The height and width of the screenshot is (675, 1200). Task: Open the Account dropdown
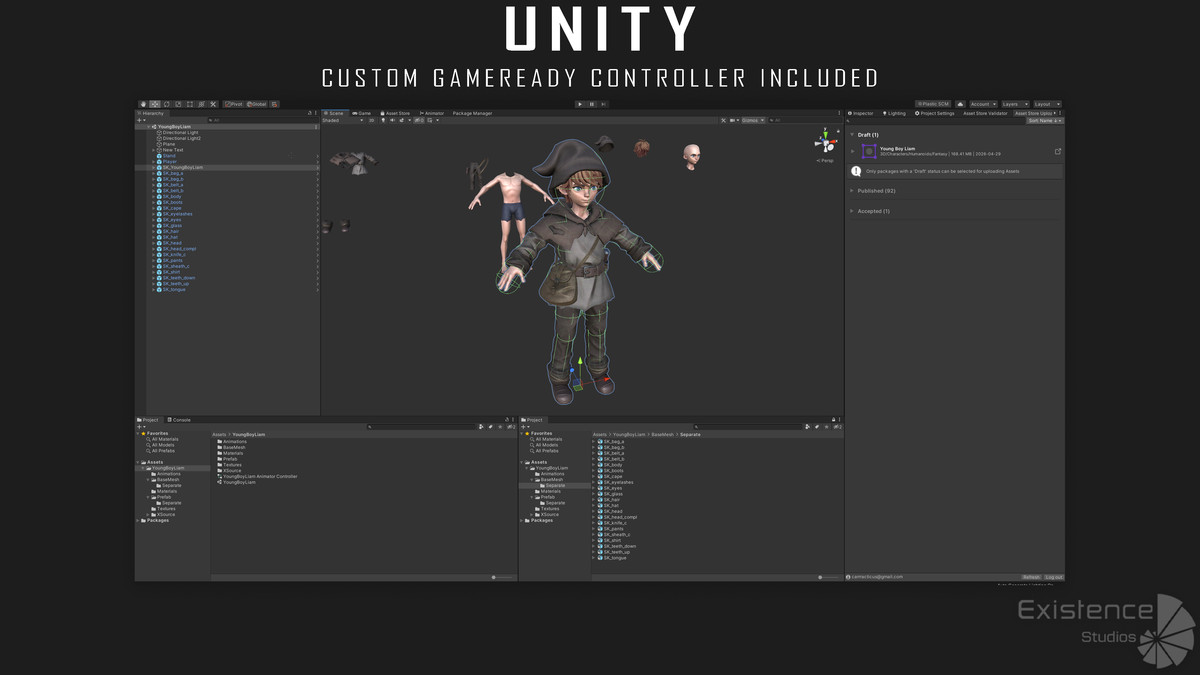coord(983,104)
